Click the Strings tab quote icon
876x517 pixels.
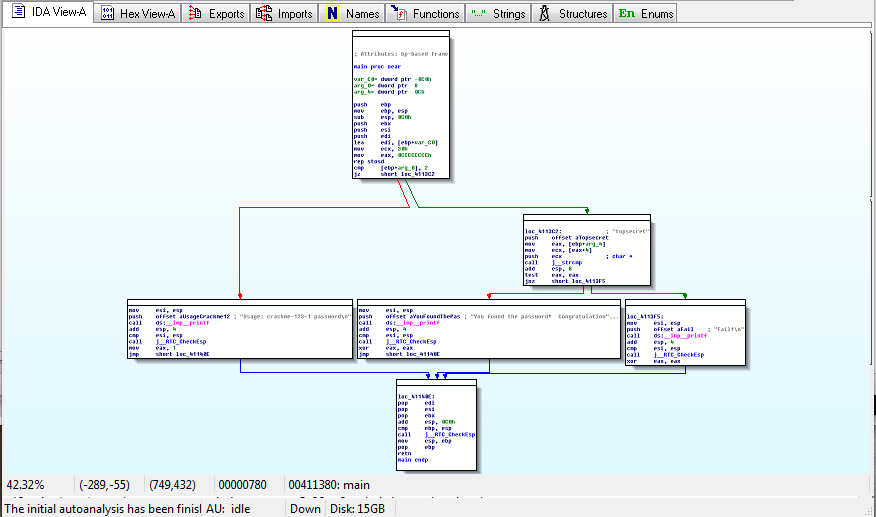point(478,14)
